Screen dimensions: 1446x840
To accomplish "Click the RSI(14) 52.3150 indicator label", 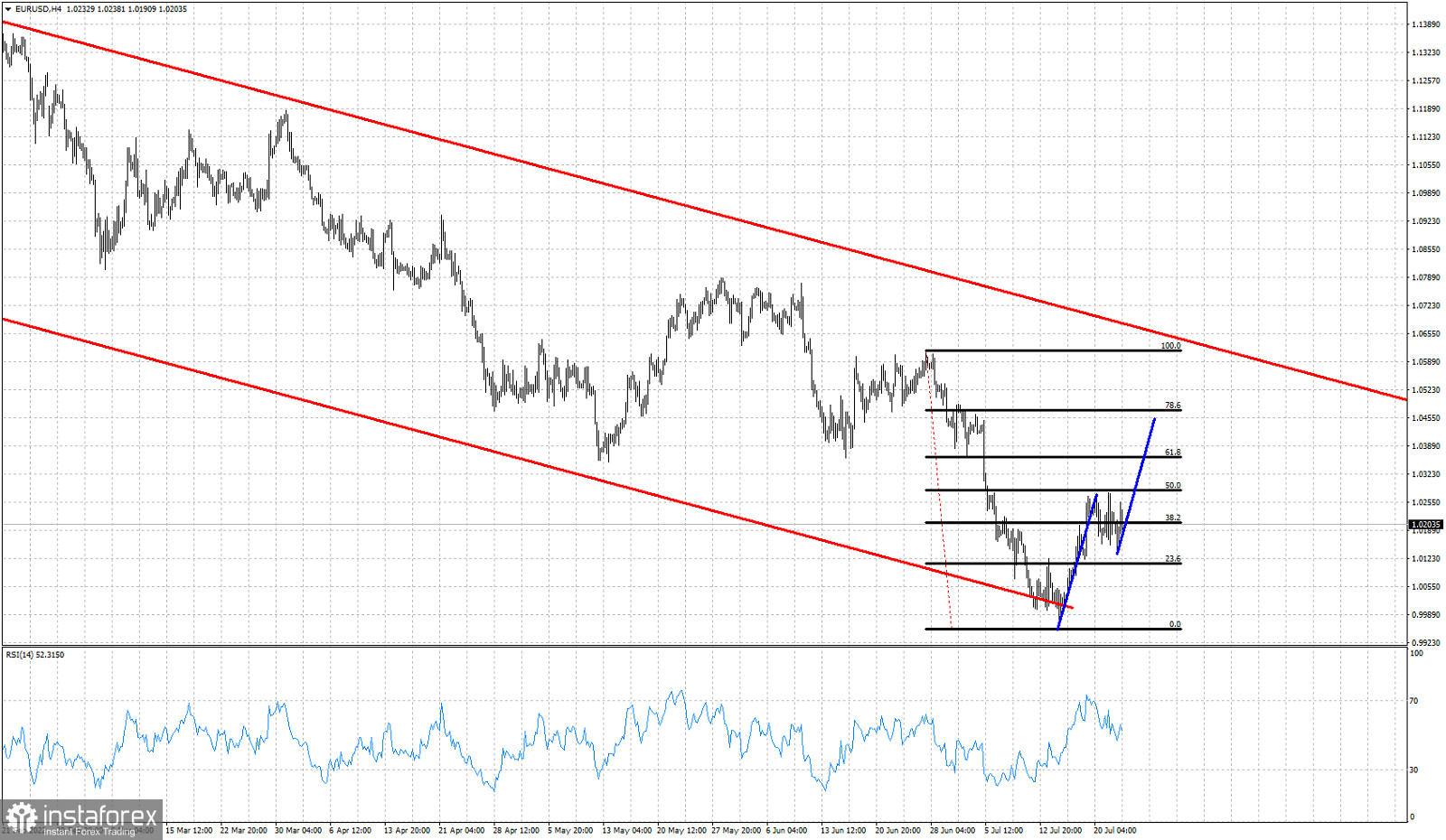I will click(35, 654).
